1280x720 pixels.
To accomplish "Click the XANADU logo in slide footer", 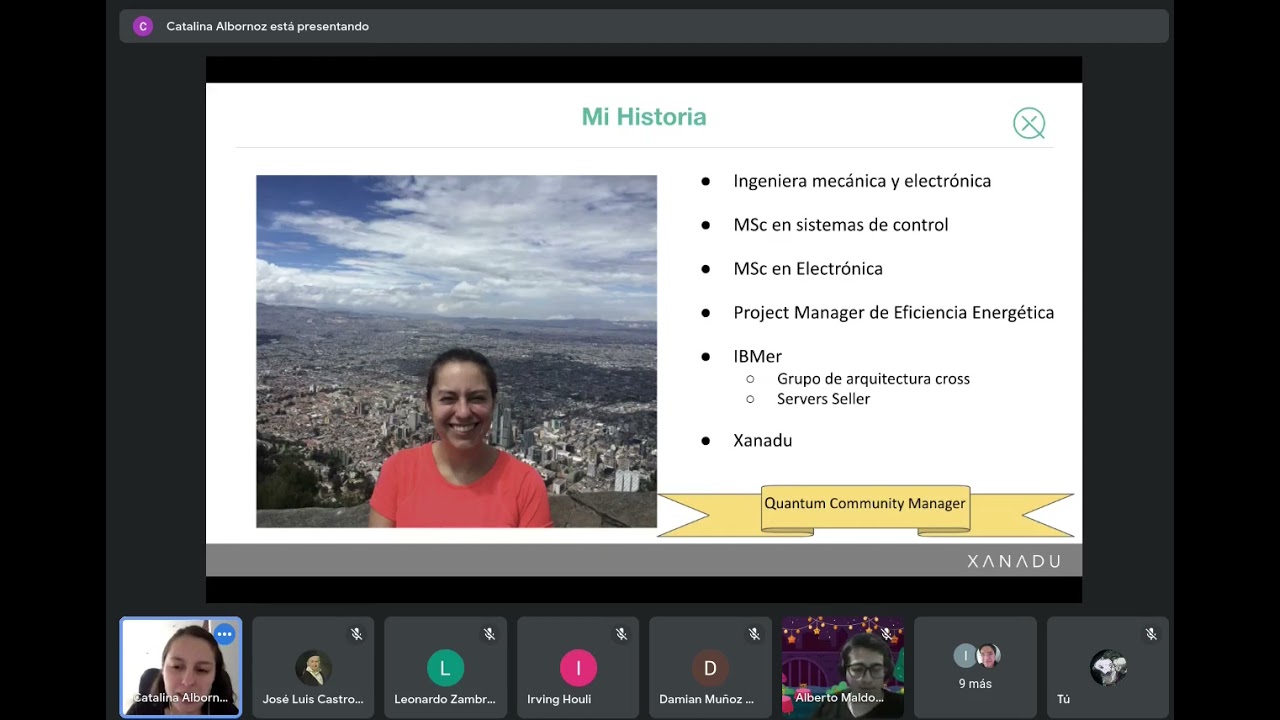I will pos(1014,561).
